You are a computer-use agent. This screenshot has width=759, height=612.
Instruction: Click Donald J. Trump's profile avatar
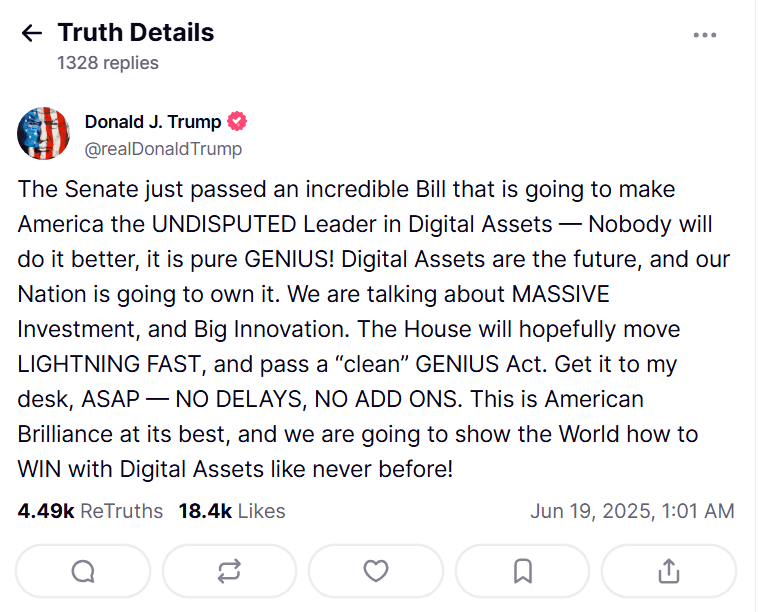pyautogui.click(x=44, y=134)
